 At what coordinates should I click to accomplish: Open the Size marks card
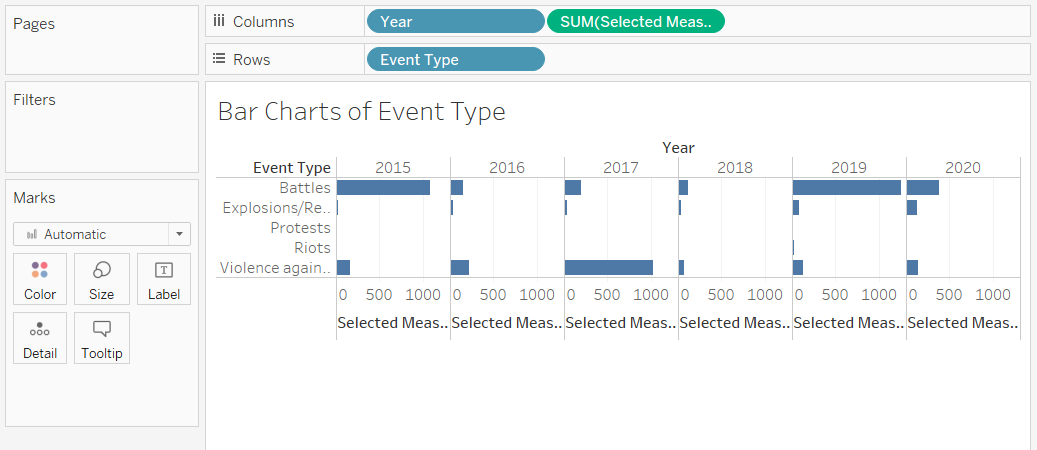click(101, 270)
